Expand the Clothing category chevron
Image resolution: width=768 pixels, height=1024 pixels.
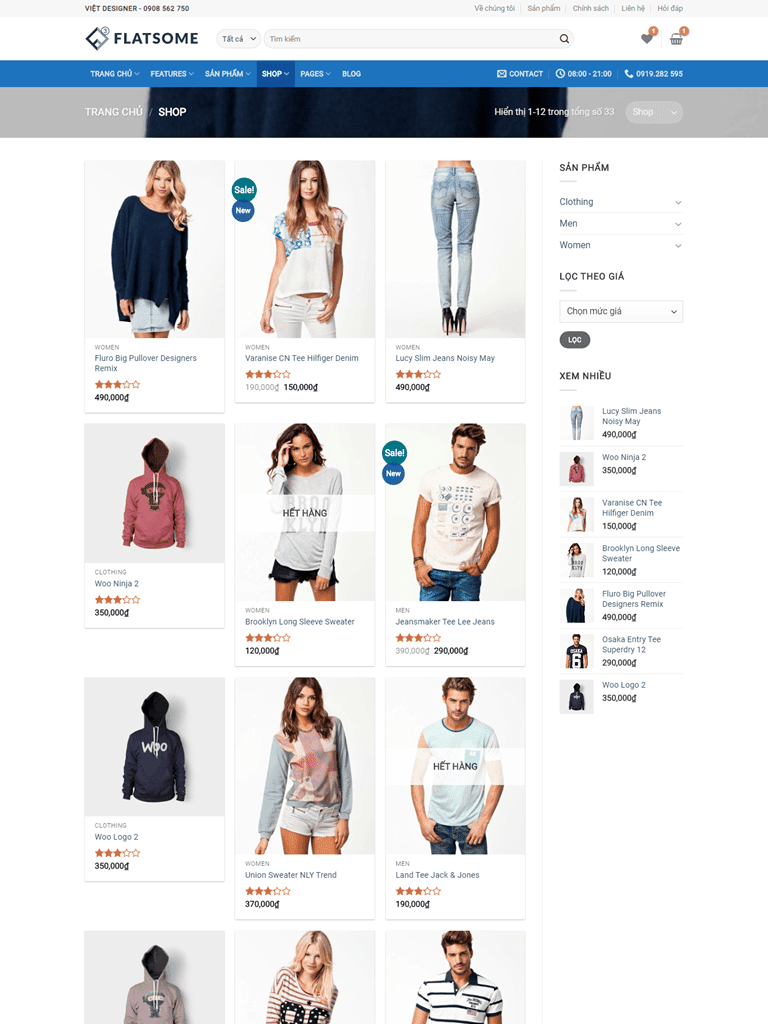pos(678,202)
